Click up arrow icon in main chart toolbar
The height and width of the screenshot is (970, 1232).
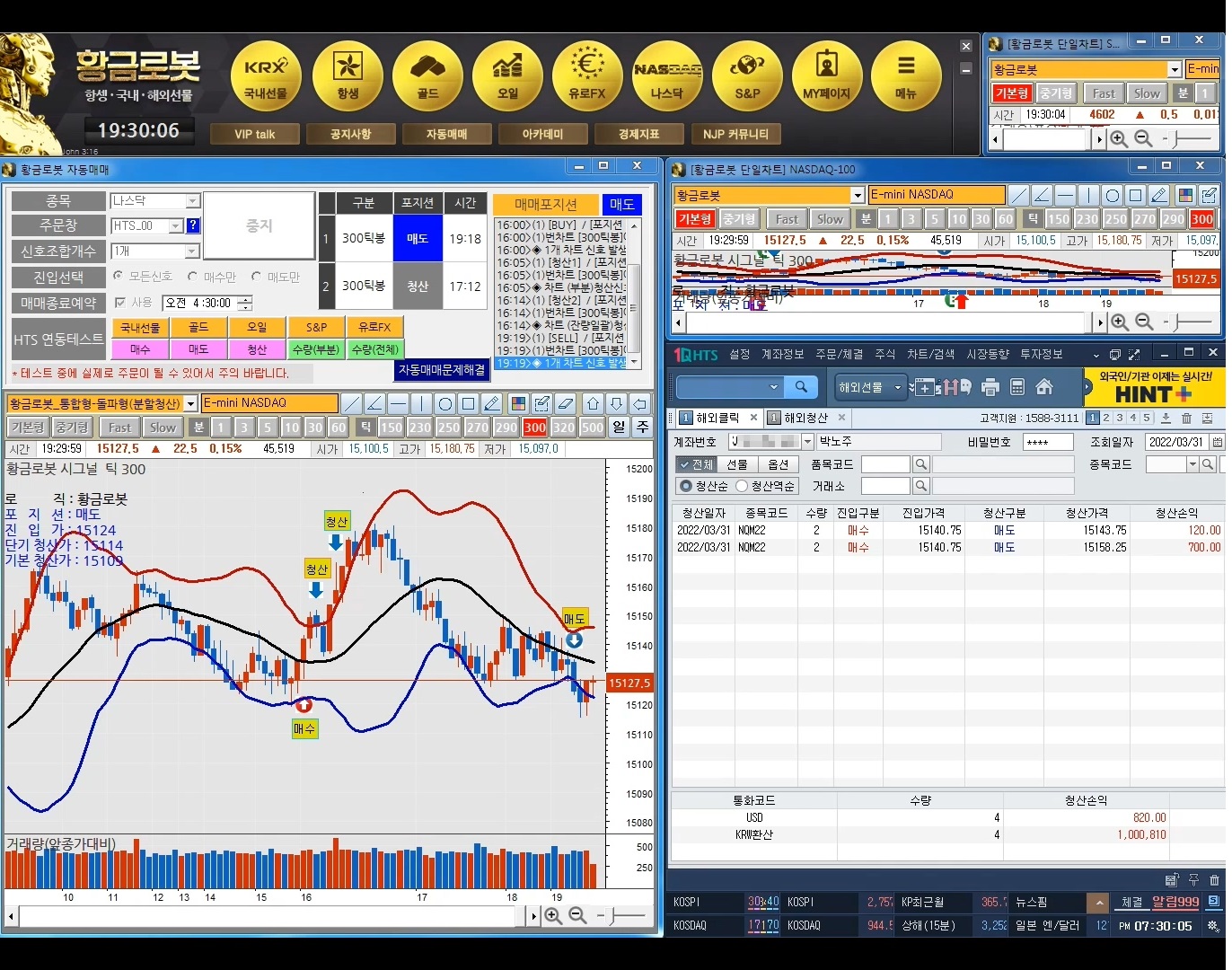[593, 403]
